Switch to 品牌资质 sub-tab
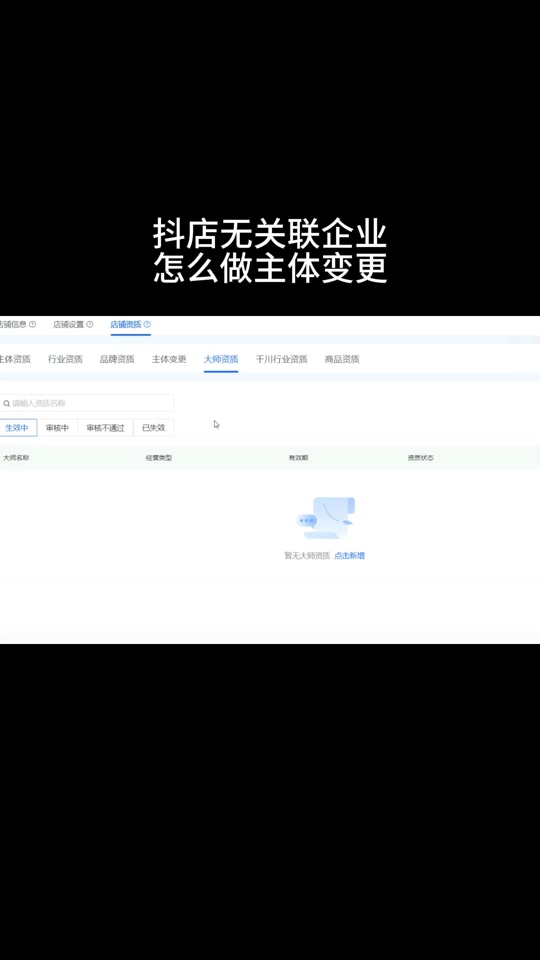The image size is (540, 960). point(117,359)
